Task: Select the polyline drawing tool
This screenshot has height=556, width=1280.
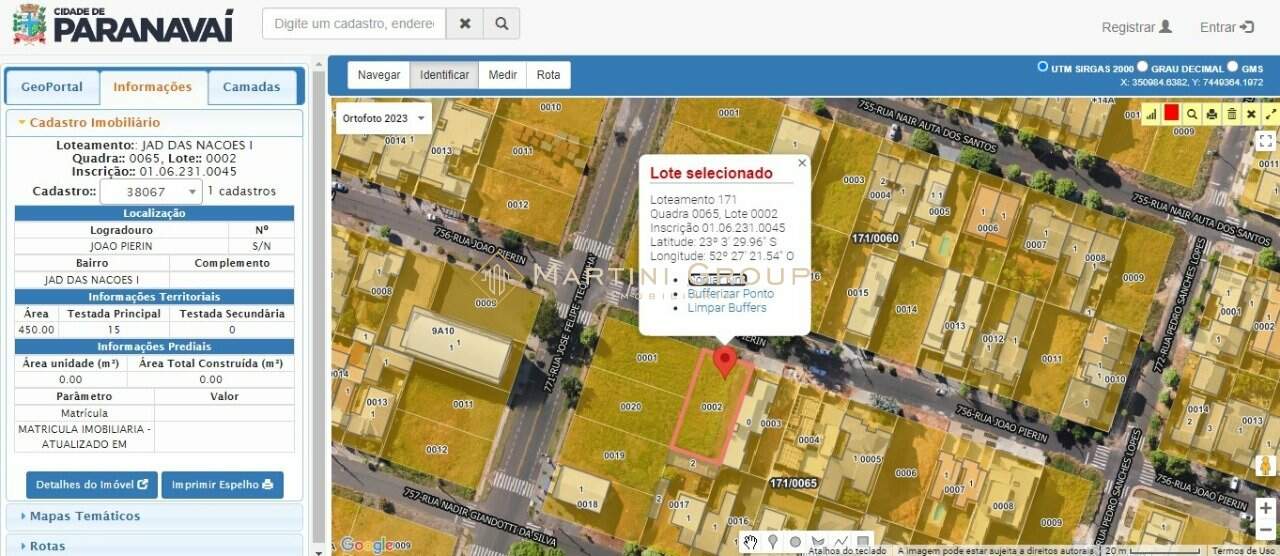Action: pos(841,542)
